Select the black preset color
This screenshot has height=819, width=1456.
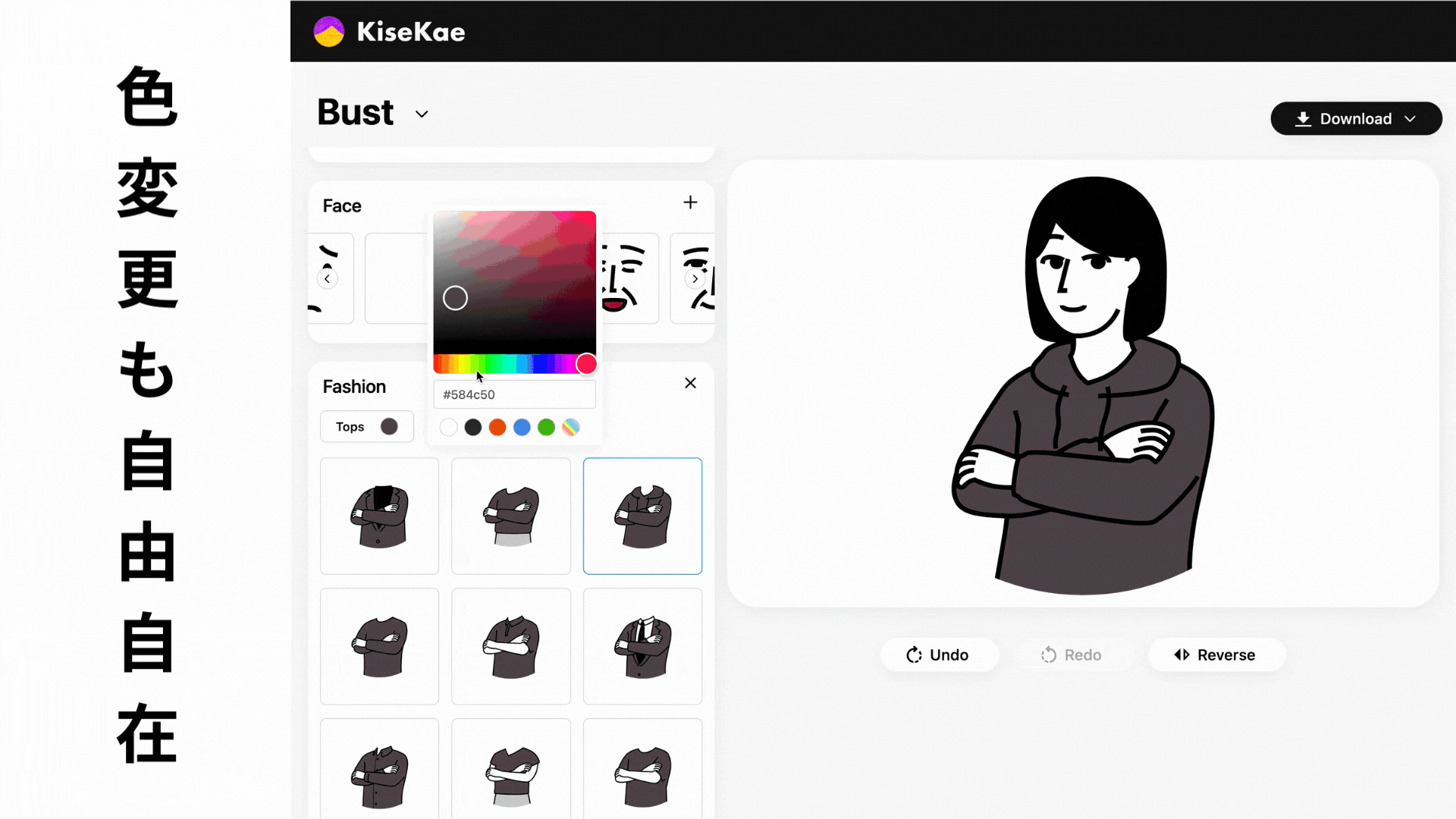coord(472,428)
